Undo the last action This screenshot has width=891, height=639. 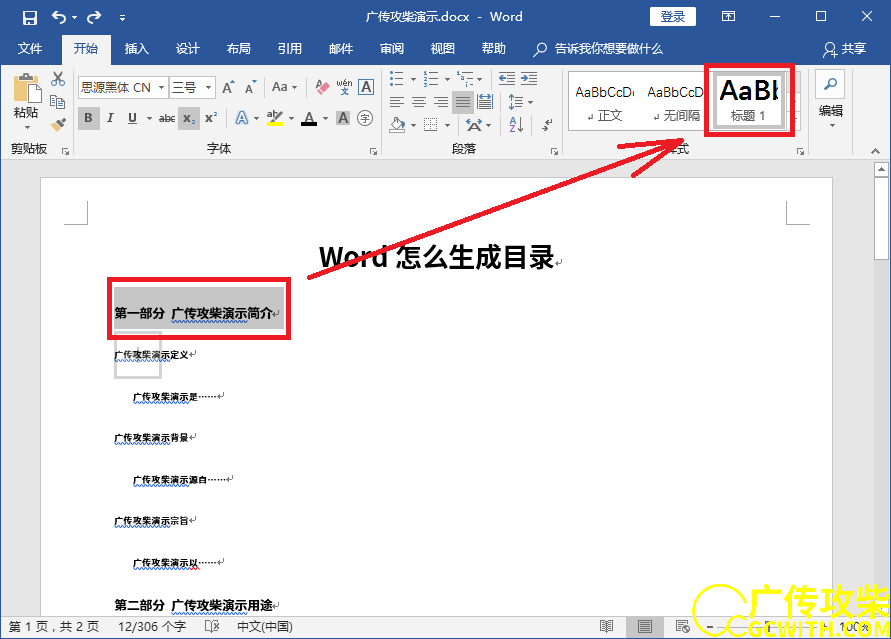pyautogui.click(x=59, y=17)
